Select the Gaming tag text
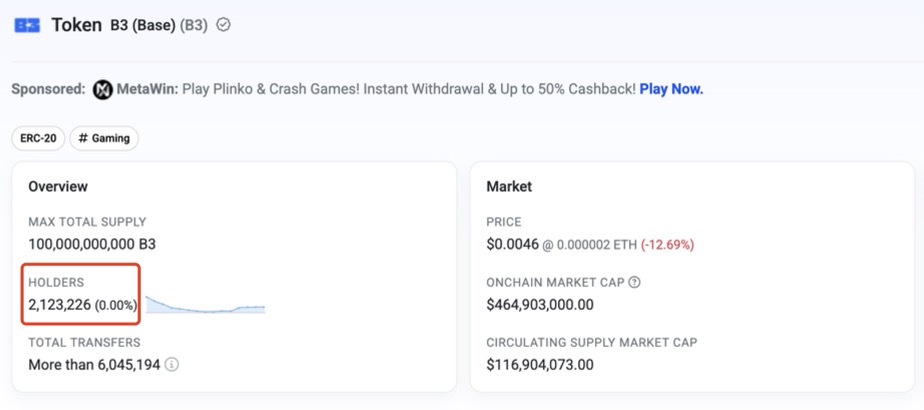 (111, 138)
